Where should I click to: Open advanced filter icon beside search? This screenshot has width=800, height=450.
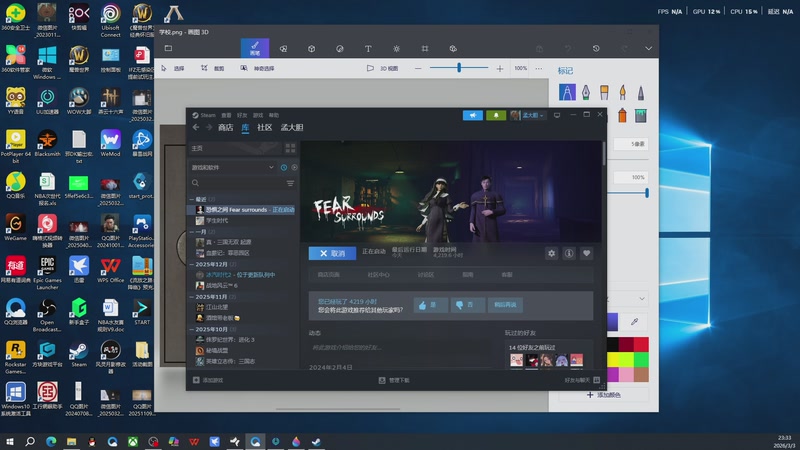pyautogui.click(x=290, y=183)
